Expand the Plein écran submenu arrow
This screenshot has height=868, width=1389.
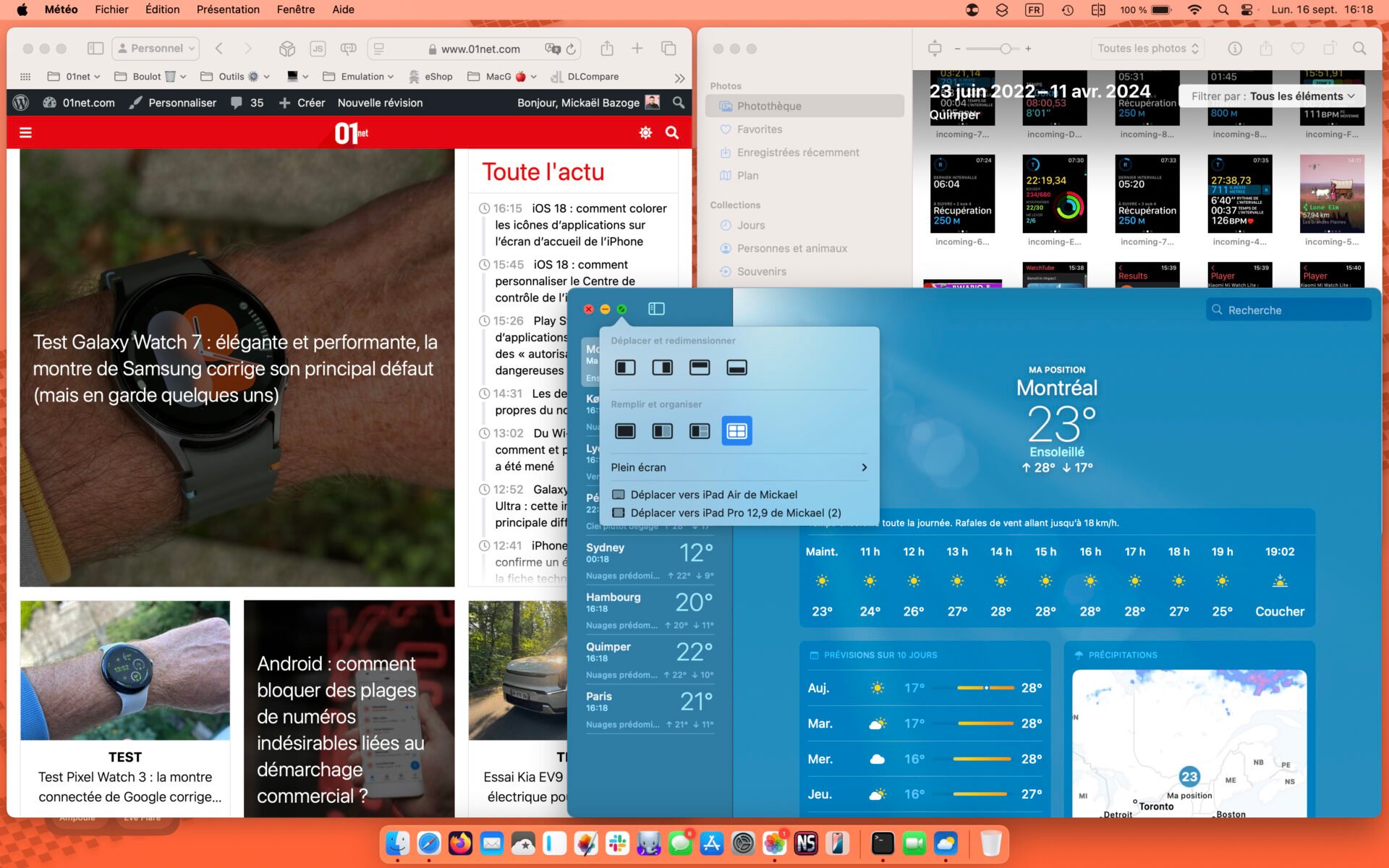(x=862, y=467)
